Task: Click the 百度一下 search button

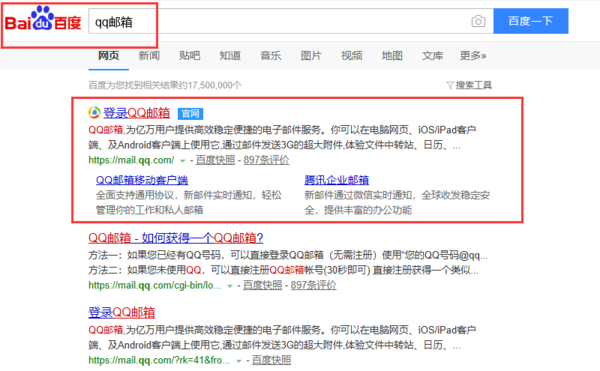Action: (531, 21)
